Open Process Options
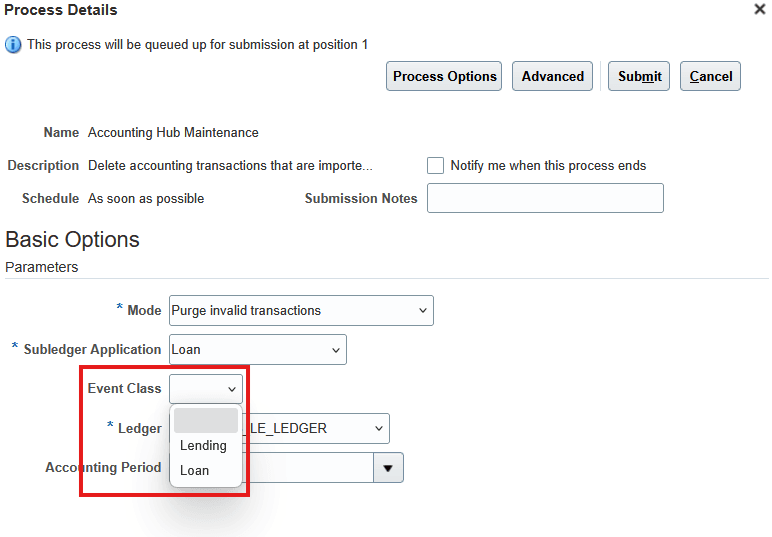The height and width of the screenshot is (537, 772). [x=444, y=76]
